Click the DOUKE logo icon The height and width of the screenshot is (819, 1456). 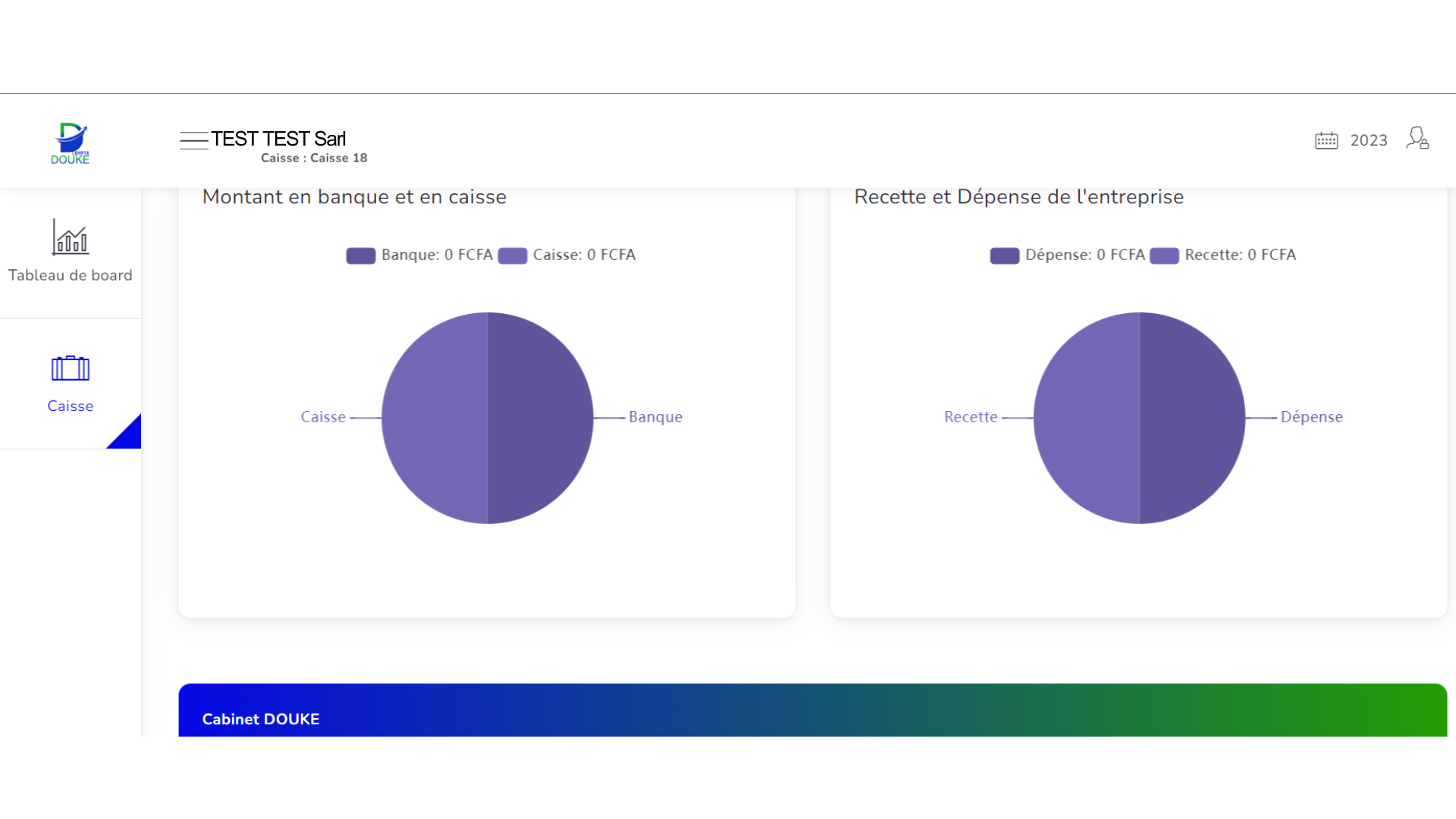[71, 142]
